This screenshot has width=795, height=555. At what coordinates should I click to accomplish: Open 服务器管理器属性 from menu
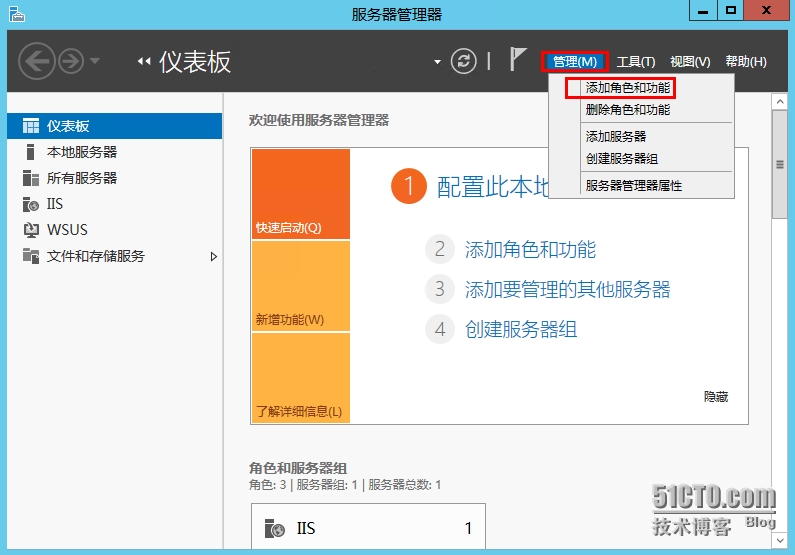(634, 186)
